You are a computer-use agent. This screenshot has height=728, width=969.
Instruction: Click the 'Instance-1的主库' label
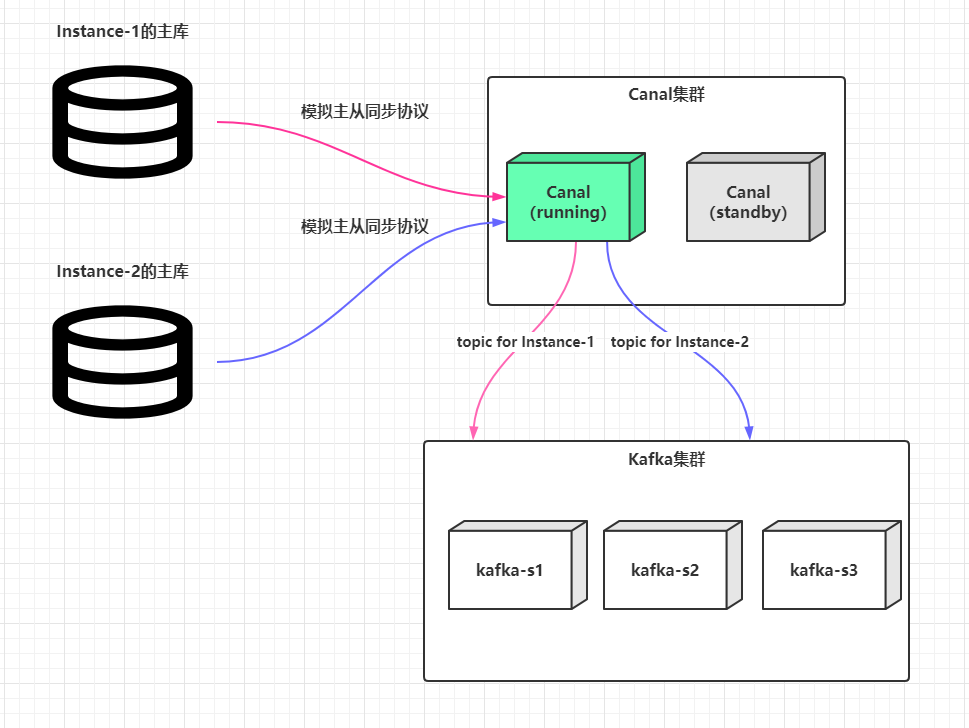122,32
